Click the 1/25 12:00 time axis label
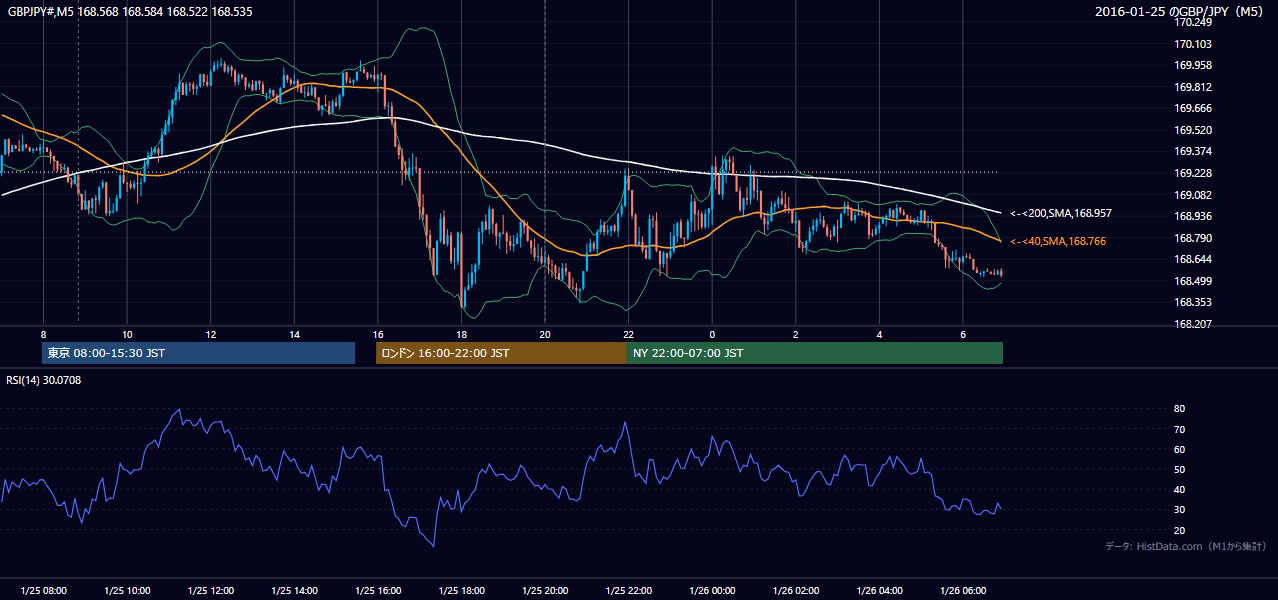Viewport: 1278px width, 600px height. pyautogui.click(x=210, y=591)
